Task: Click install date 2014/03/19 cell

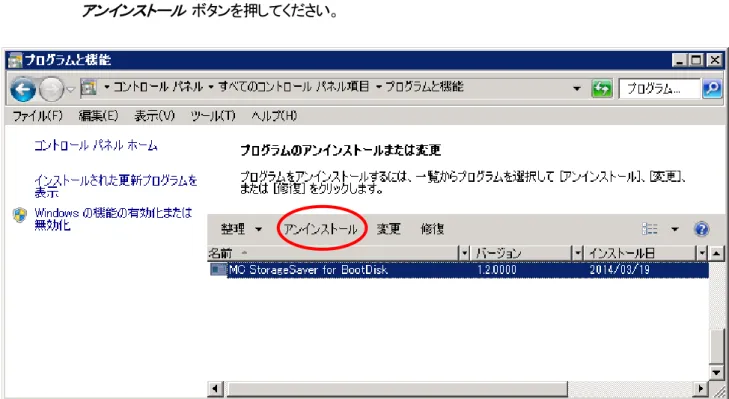Action: [x=619, y=270]
